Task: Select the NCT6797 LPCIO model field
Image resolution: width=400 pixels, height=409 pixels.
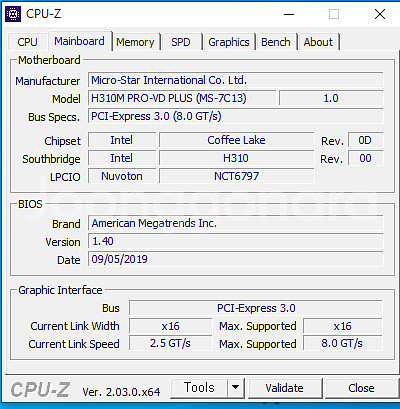Action: click(236, 176)
